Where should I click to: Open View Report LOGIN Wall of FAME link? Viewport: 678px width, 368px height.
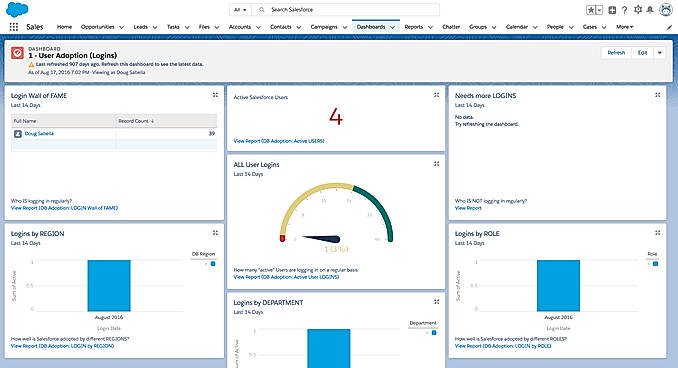coord(64,208)
